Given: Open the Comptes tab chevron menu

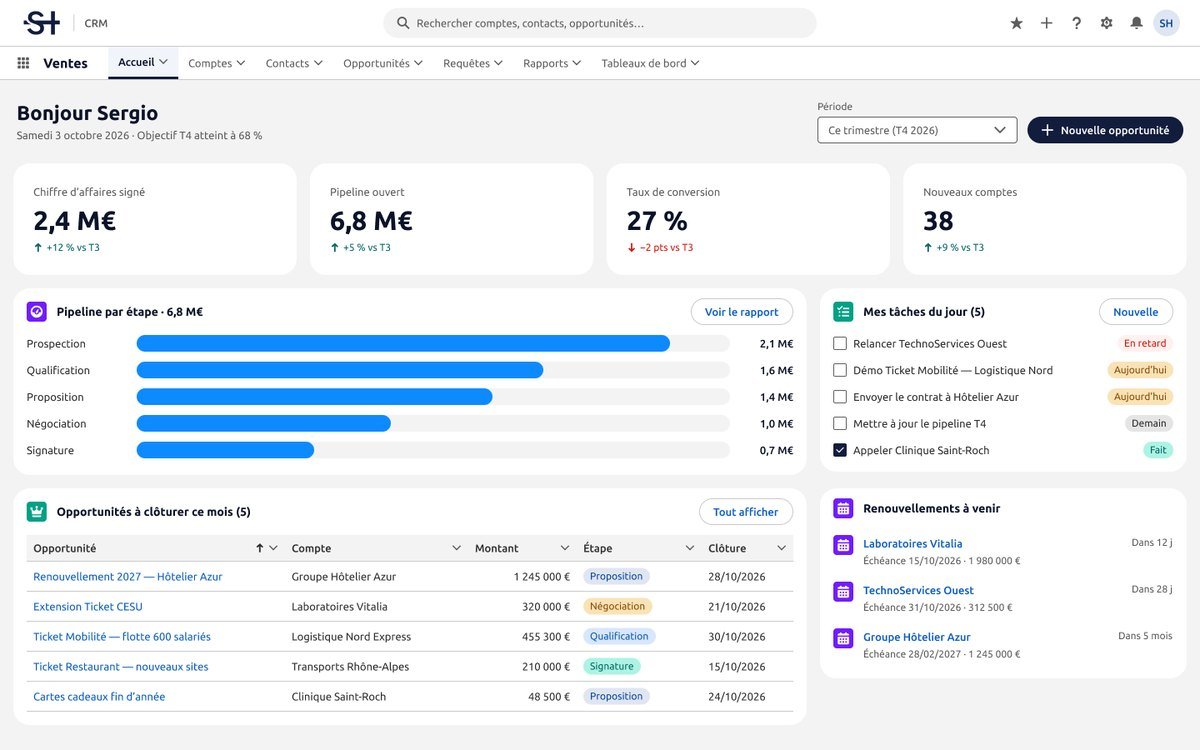Looking at the screenshot, I should (x=241, y=63).
